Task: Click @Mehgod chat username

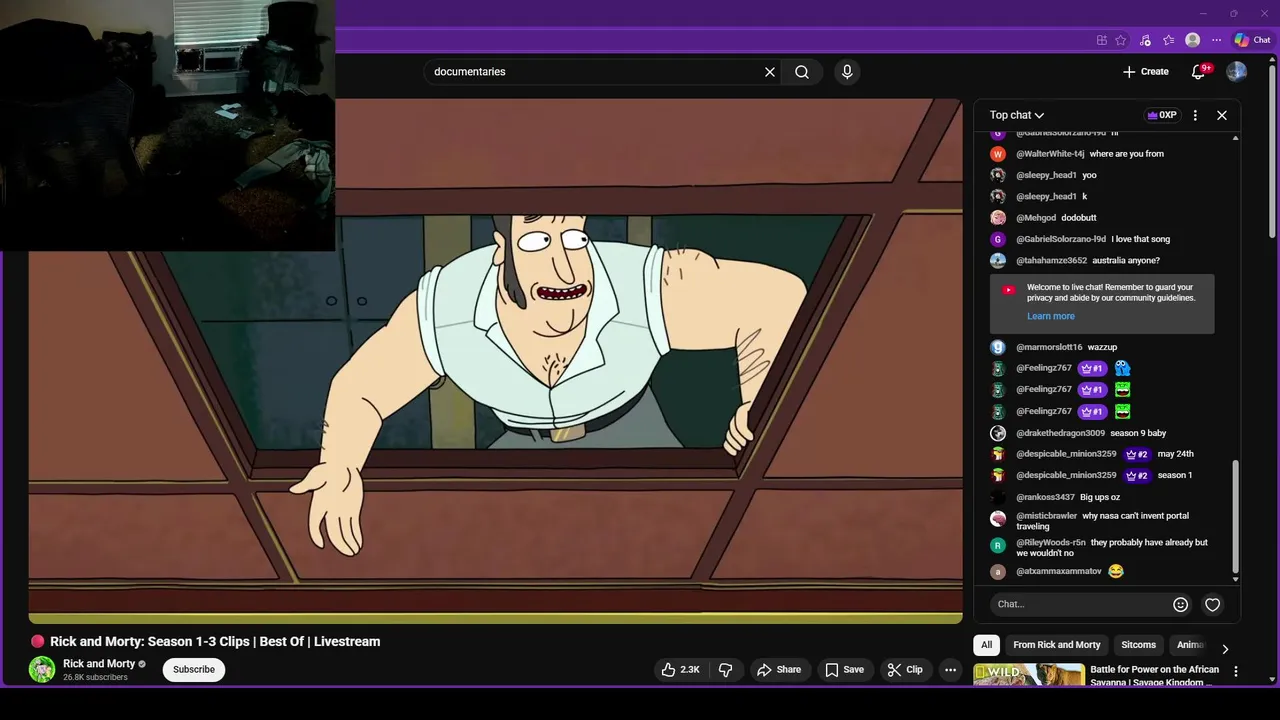Action: (x=1036, y=218)
